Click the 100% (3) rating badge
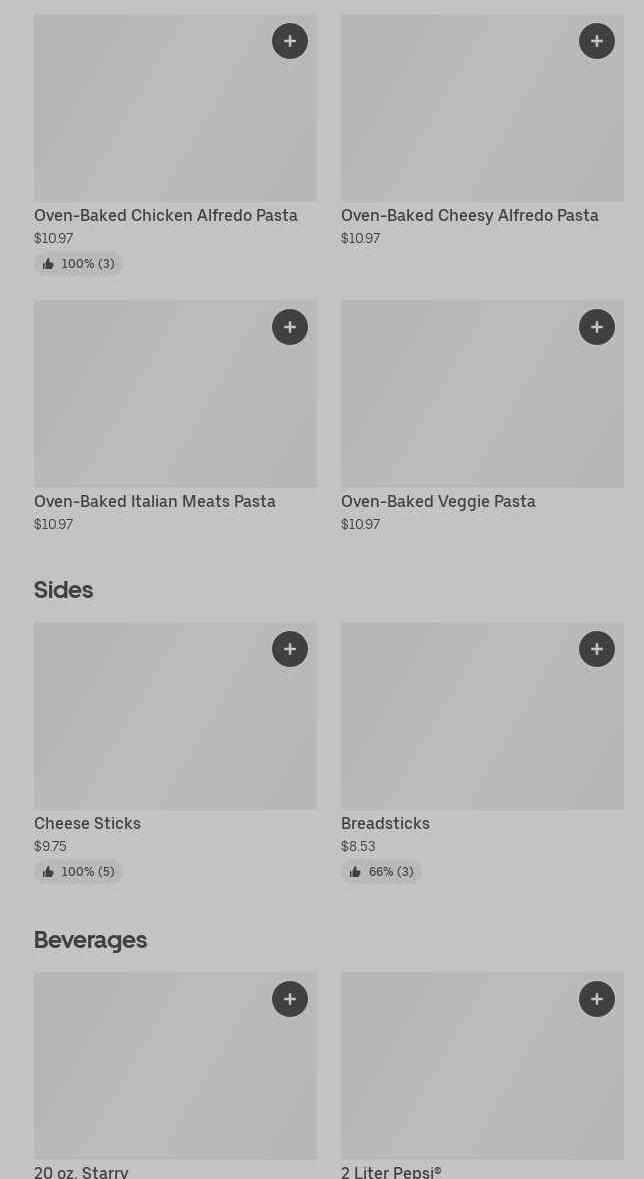This screenshot has height=1179, width=644. point(78,264)
